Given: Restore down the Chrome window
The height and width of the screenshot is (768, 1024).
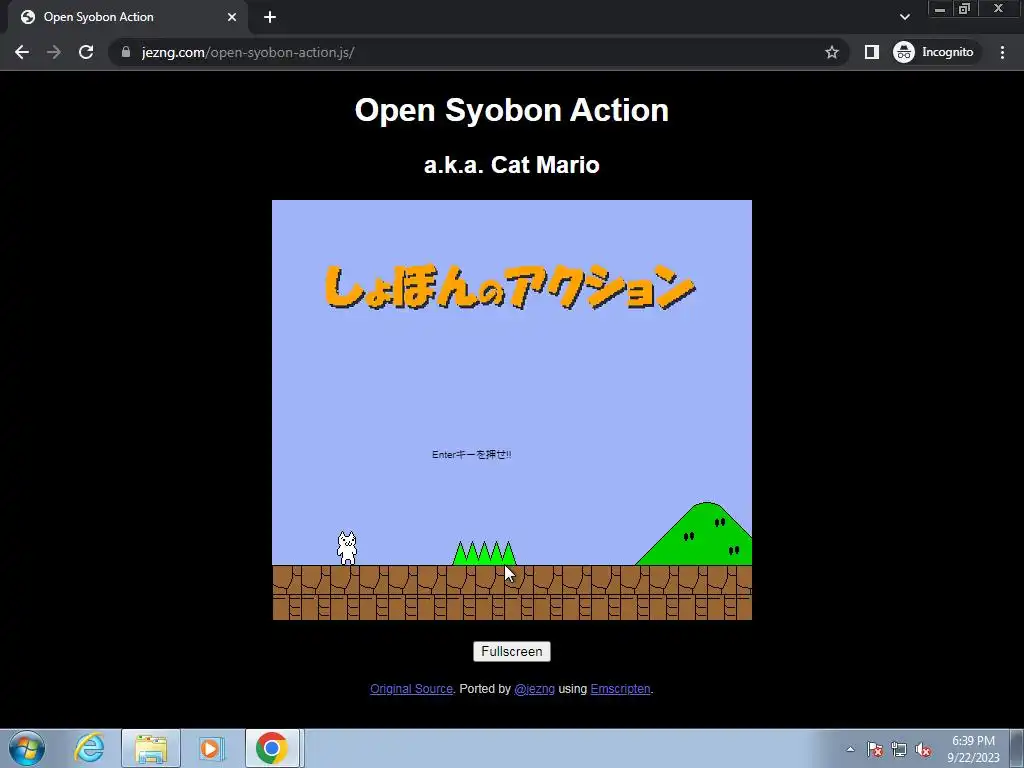Looking at the screenshot, I should pyautogui.click(x=964, y=9).
